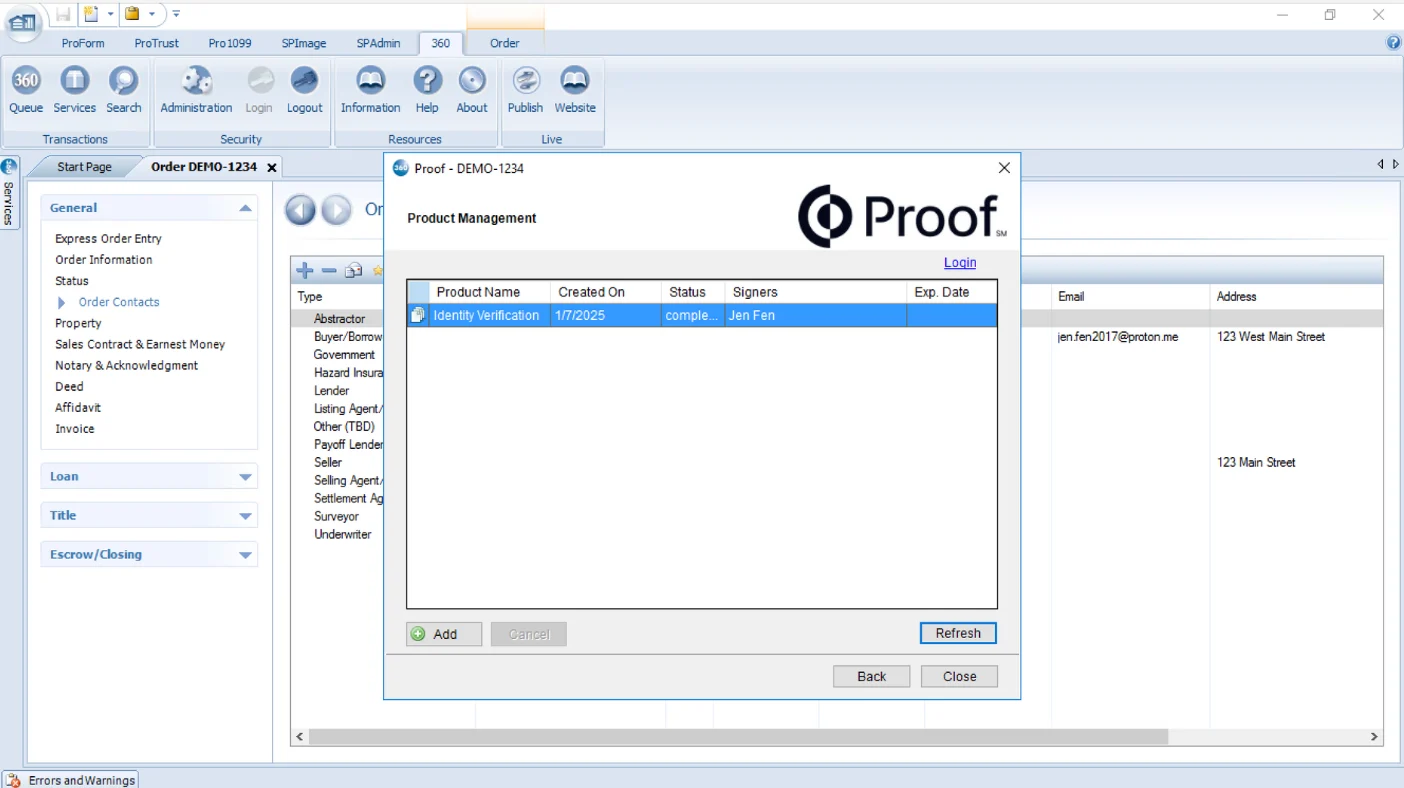Switch to the ProForm ribbon tab
This screenshot has height=788, width=1404.
82,43
